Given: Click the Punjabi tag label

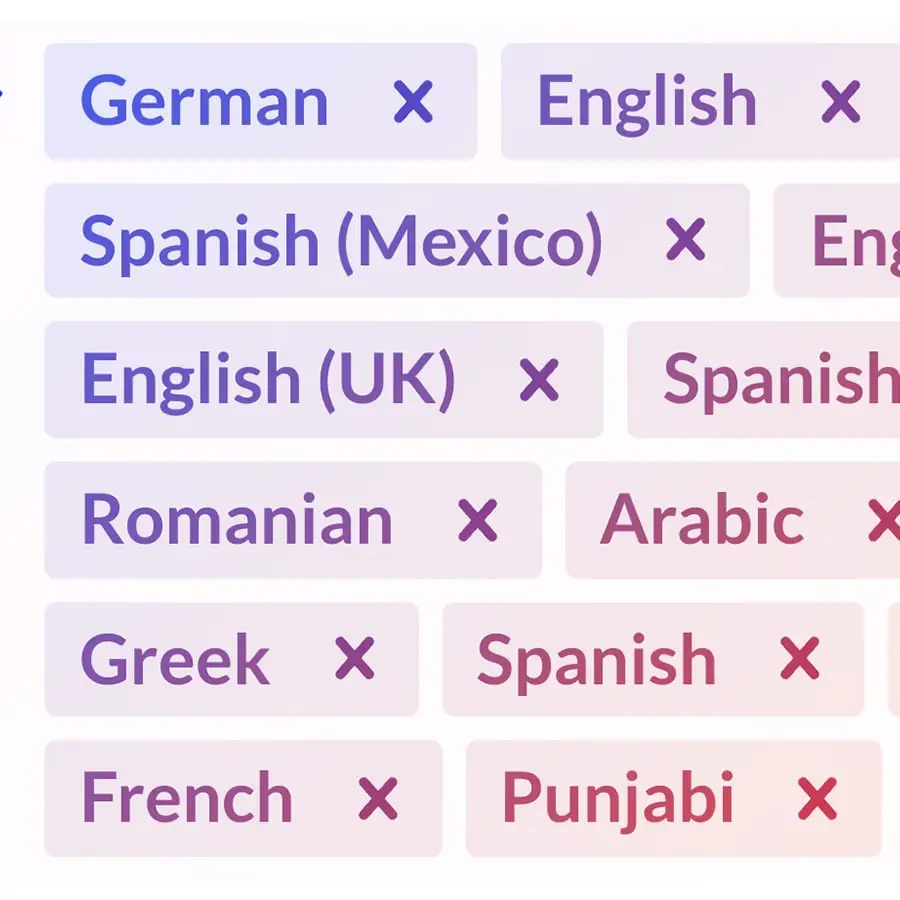Looking at the screenshot, I should [618, 800].
